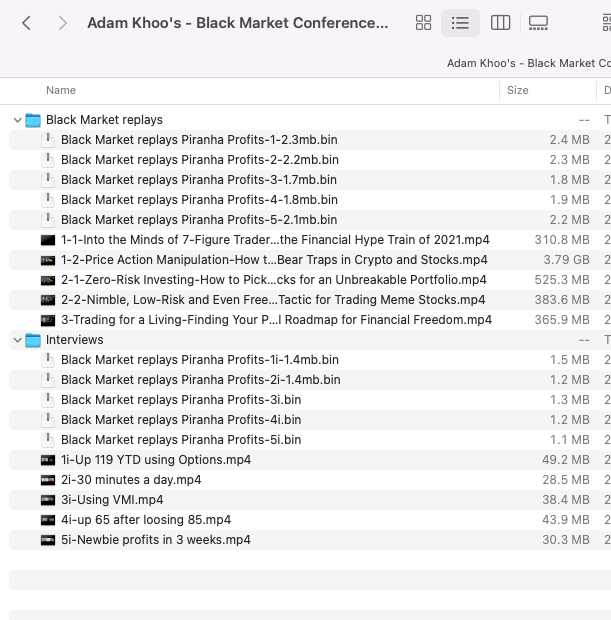Select 3-Trading for a Living mp4 file
This screenshot has height=620, width=611.
[x=310, y=320]
